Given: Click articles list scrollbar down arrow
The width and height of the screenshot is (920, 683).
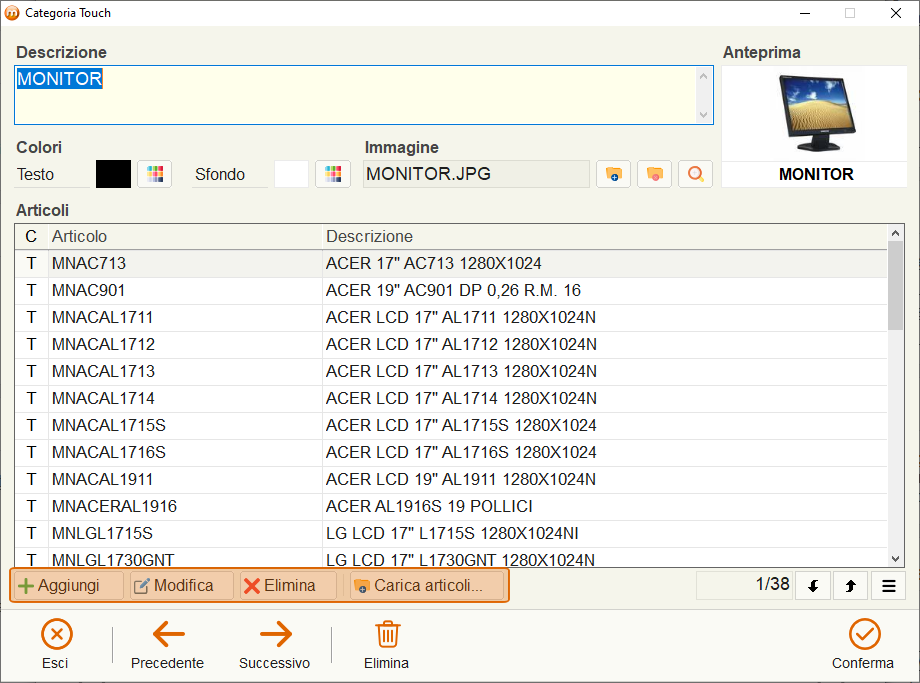Looking at the screenshot, I should point(895,559).
